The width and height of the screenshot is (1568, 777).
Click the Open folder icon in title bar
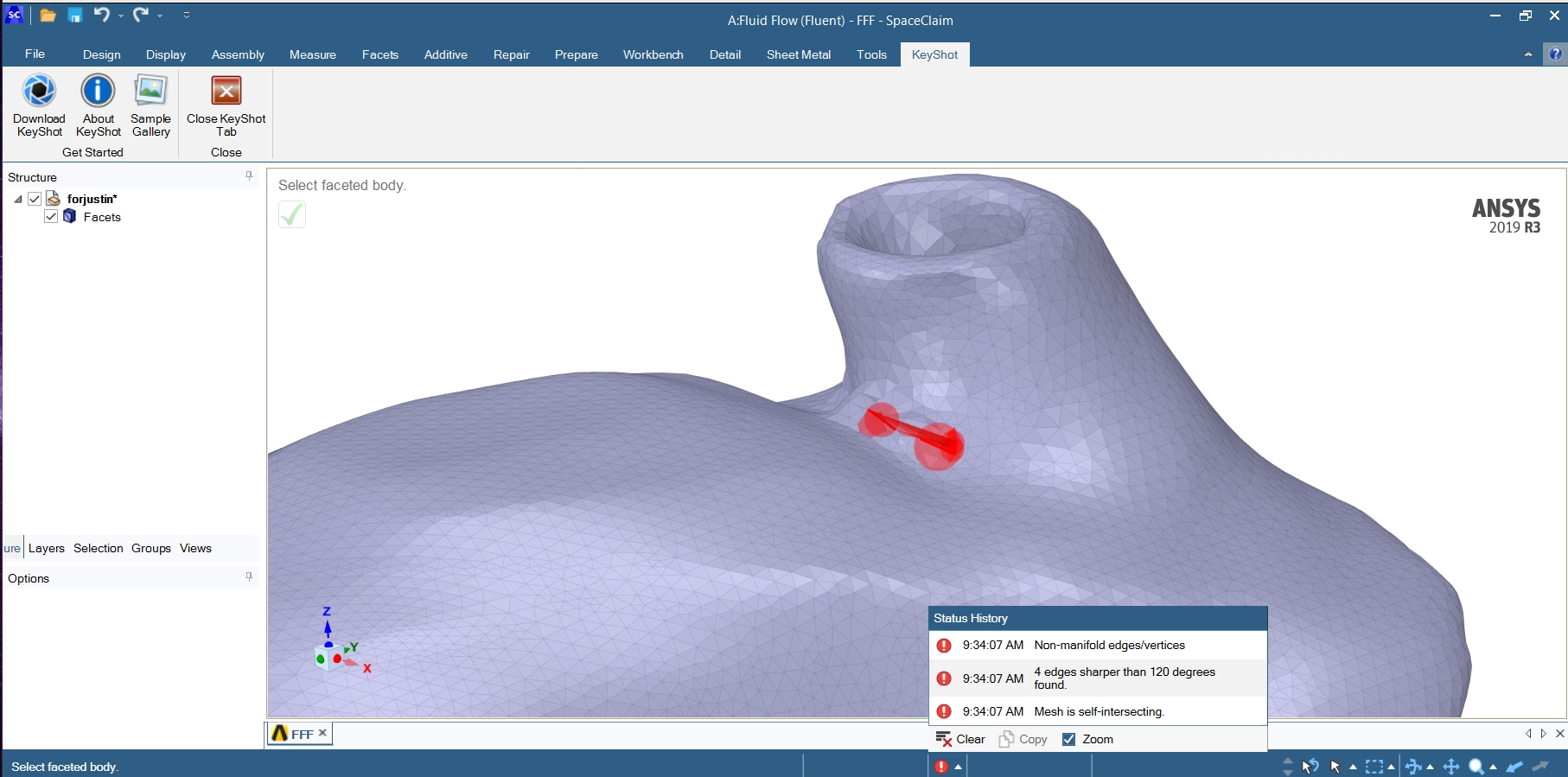click(x=48, y=16)
